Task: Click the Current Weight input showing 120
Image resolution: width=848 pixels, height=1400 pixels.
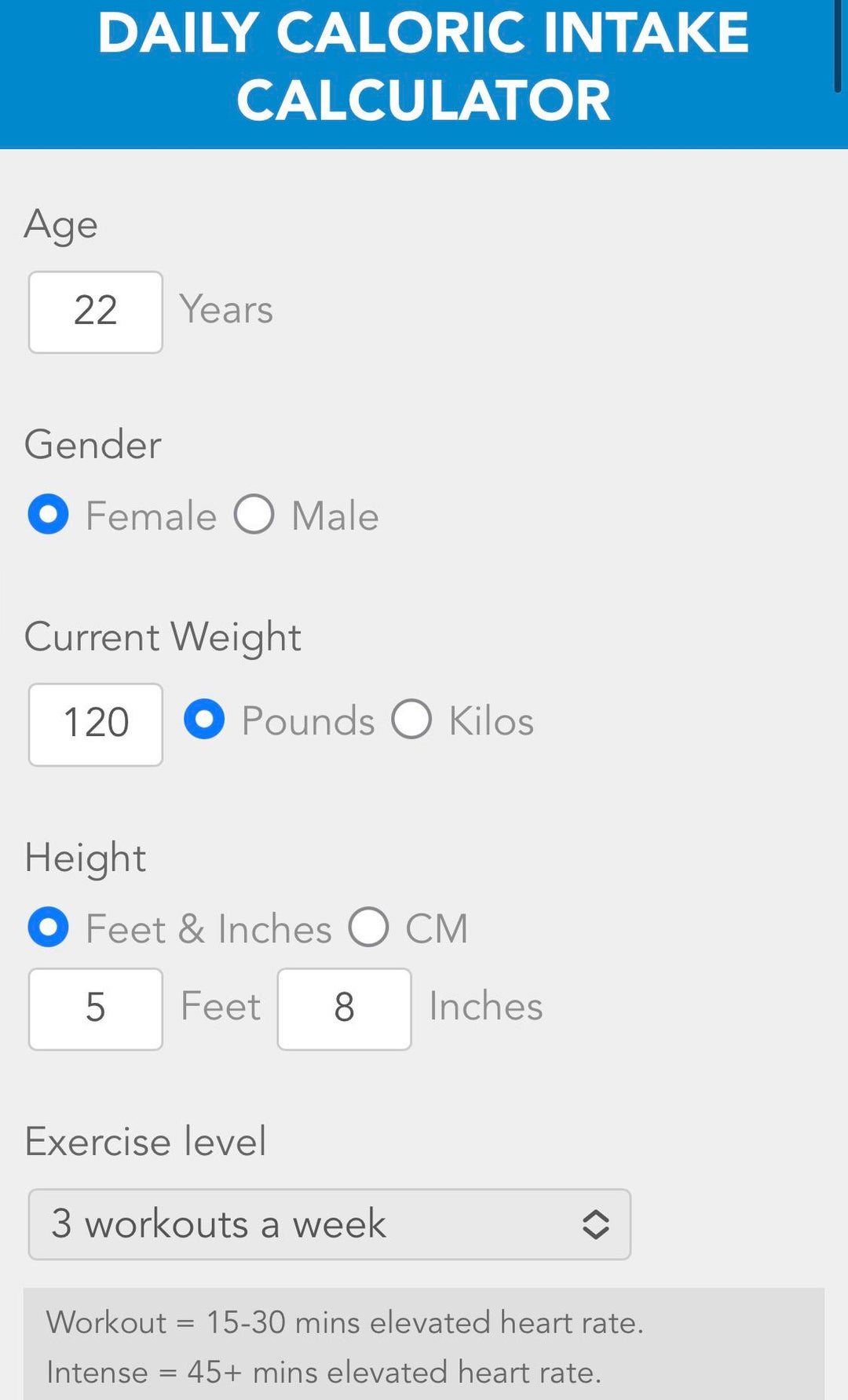Action: (x=95, y=724)
